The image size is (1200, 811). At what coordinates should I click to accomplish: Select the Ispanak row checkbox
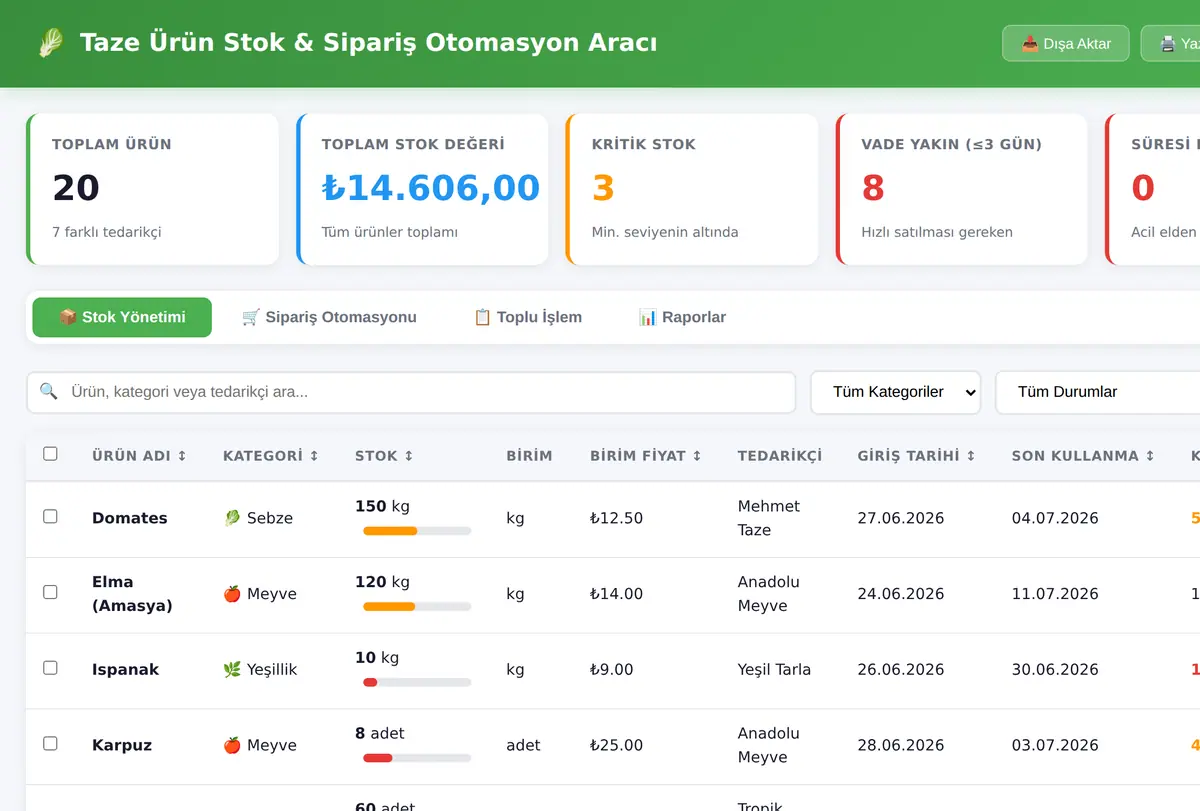click(x=50, y=668)
